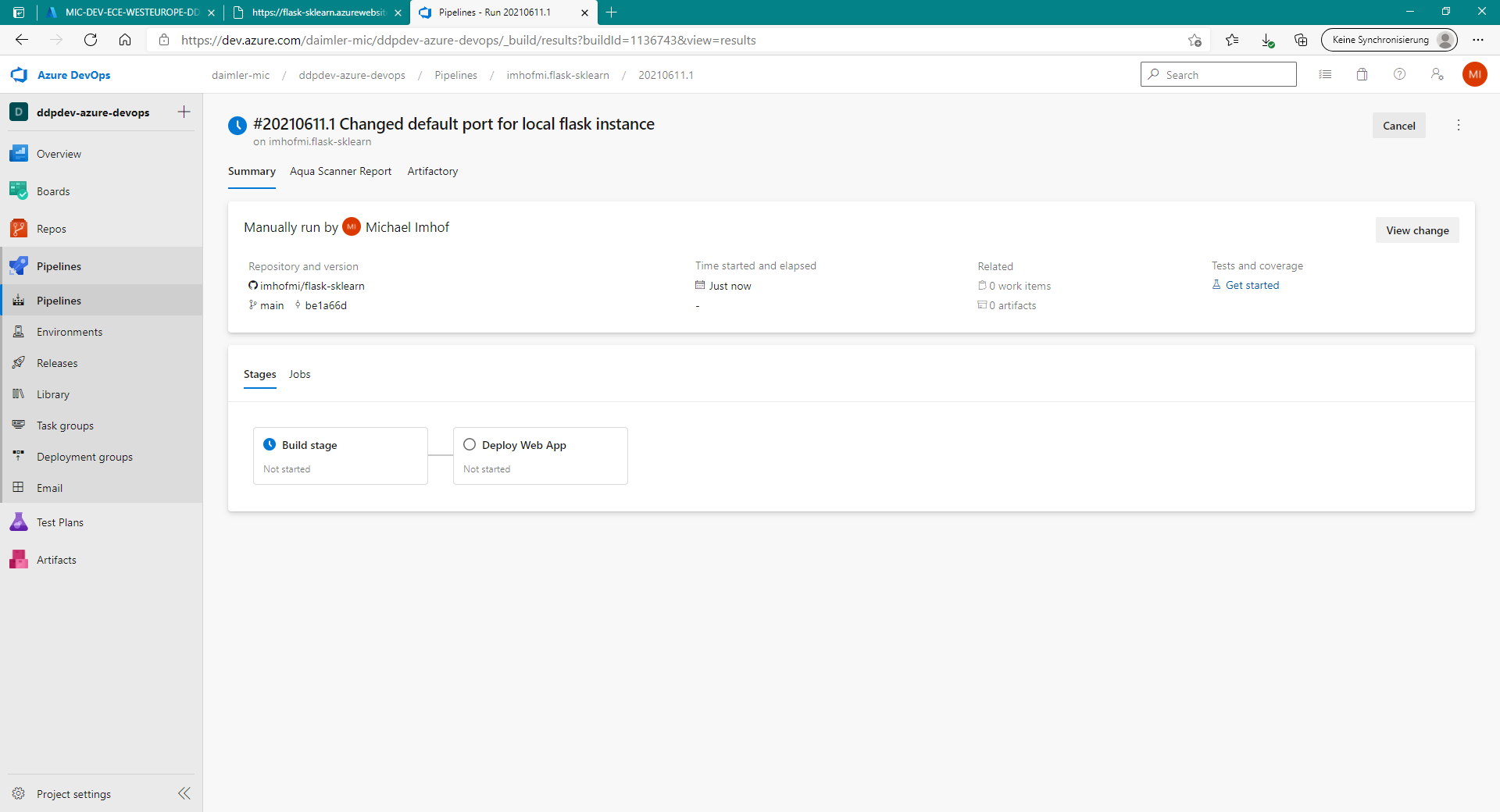Switch to flask-sklearn.azurewebsites browser tab

coord(316,12)
